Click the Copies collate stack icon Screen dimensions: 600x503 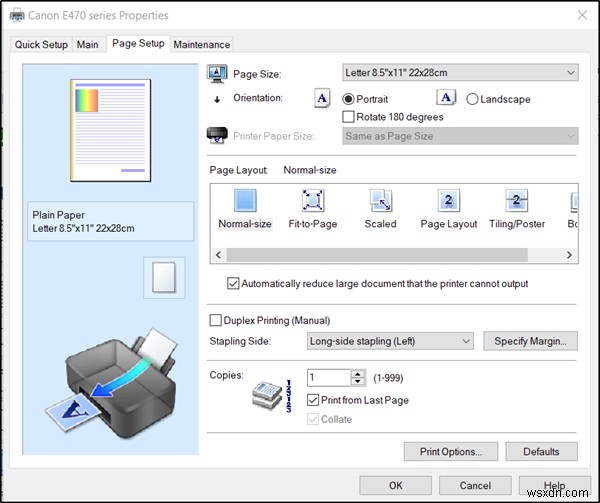click(267, 396)
